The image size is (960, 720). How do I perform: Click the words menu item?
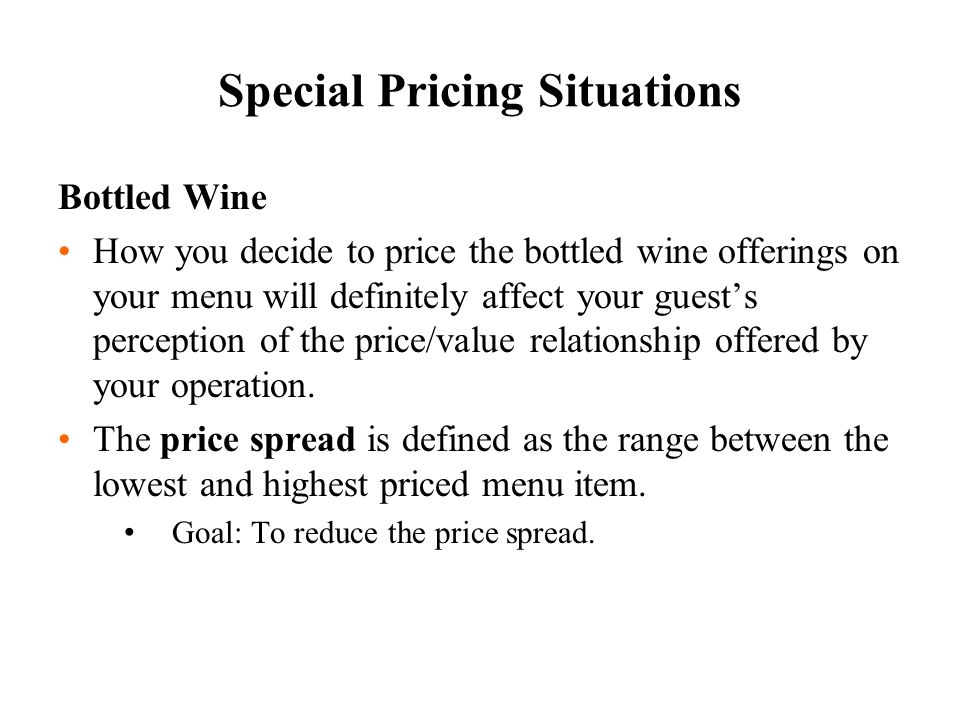click(x=564, y=485)
